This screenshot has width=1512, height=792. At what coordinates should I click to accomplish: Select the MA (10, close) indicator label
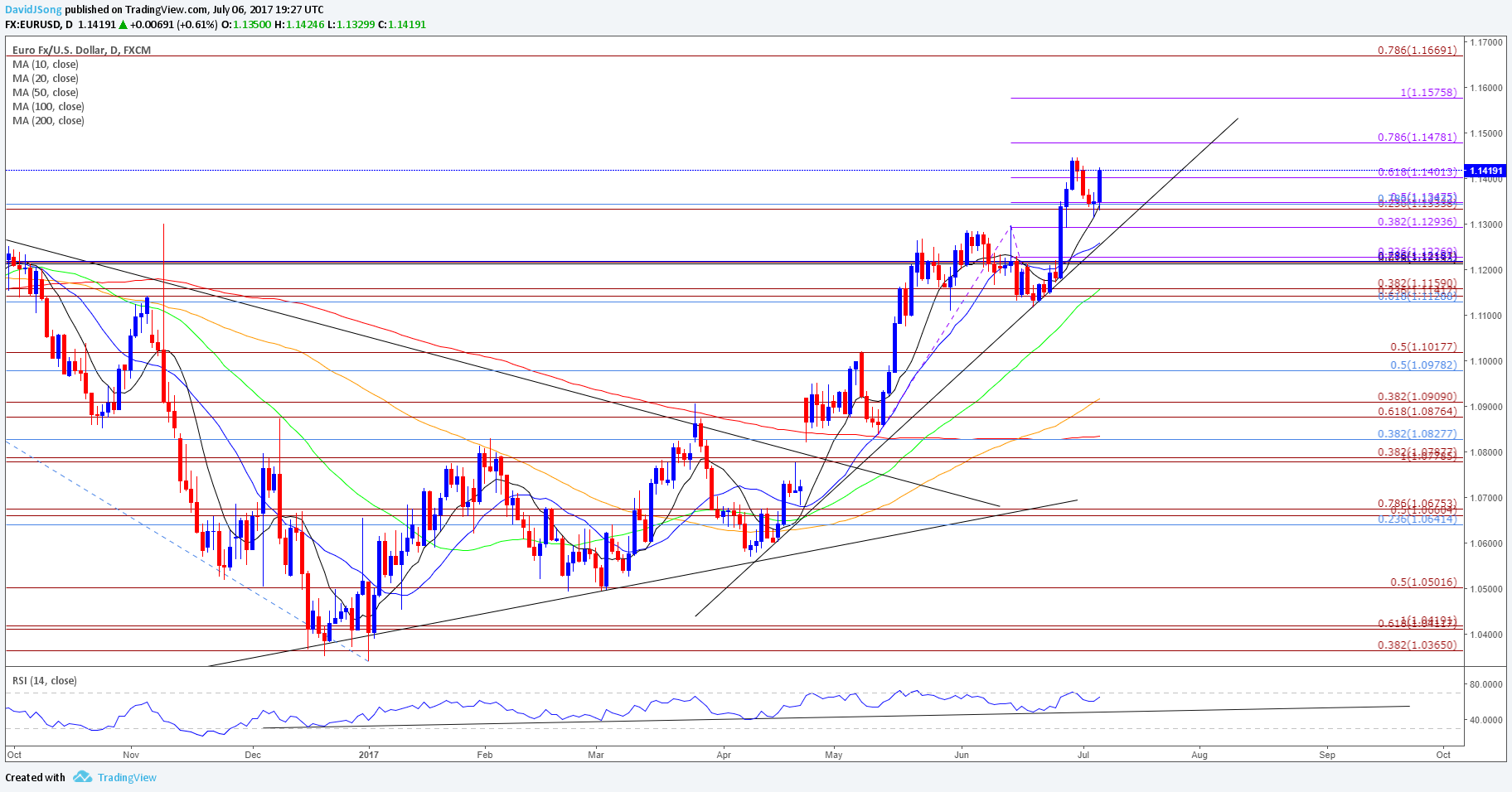tap(46, 64)
